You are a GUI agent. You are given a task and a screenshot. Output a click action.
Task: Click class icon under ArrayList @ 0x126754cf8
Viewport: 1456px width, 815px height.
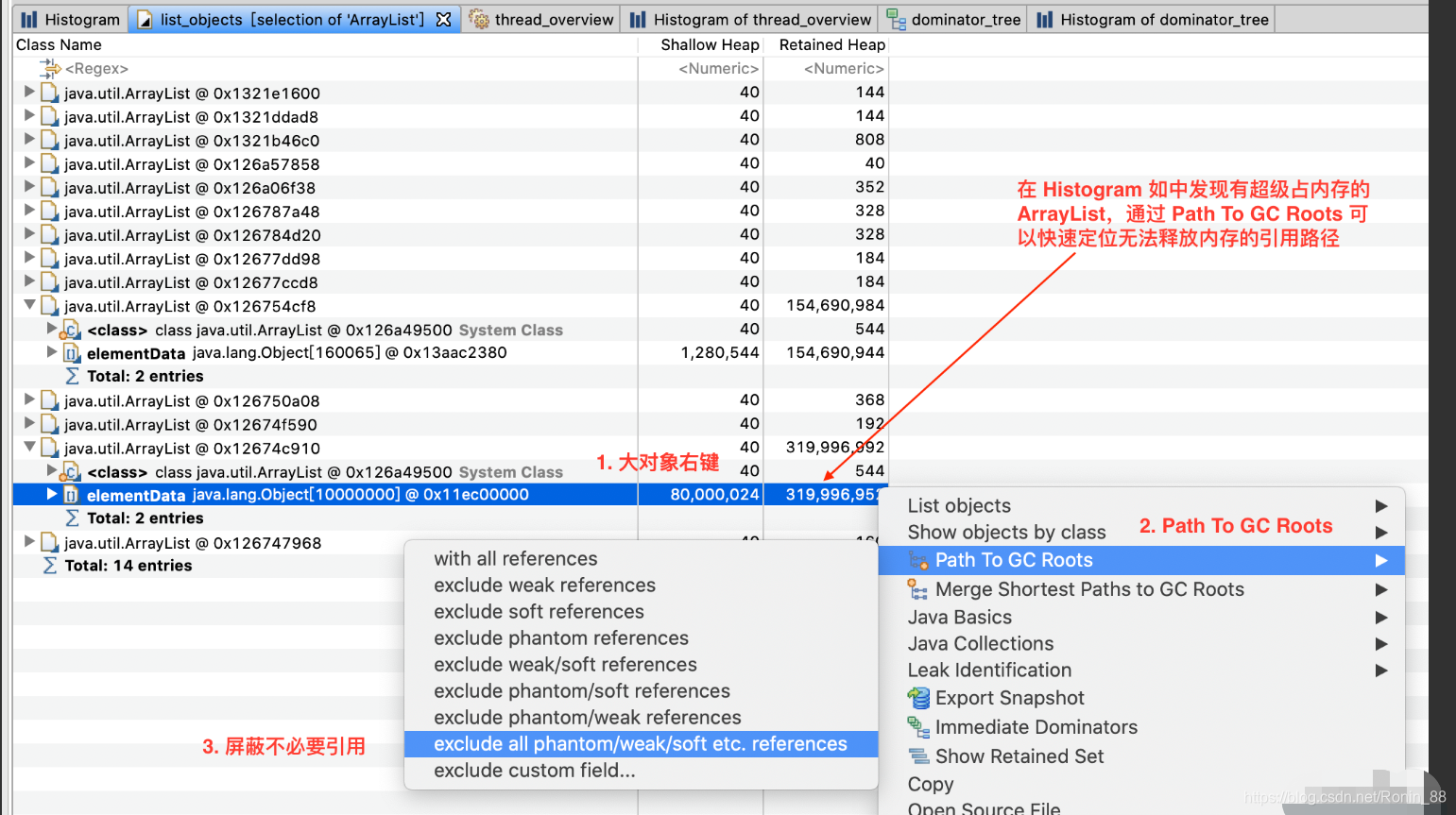71,330
